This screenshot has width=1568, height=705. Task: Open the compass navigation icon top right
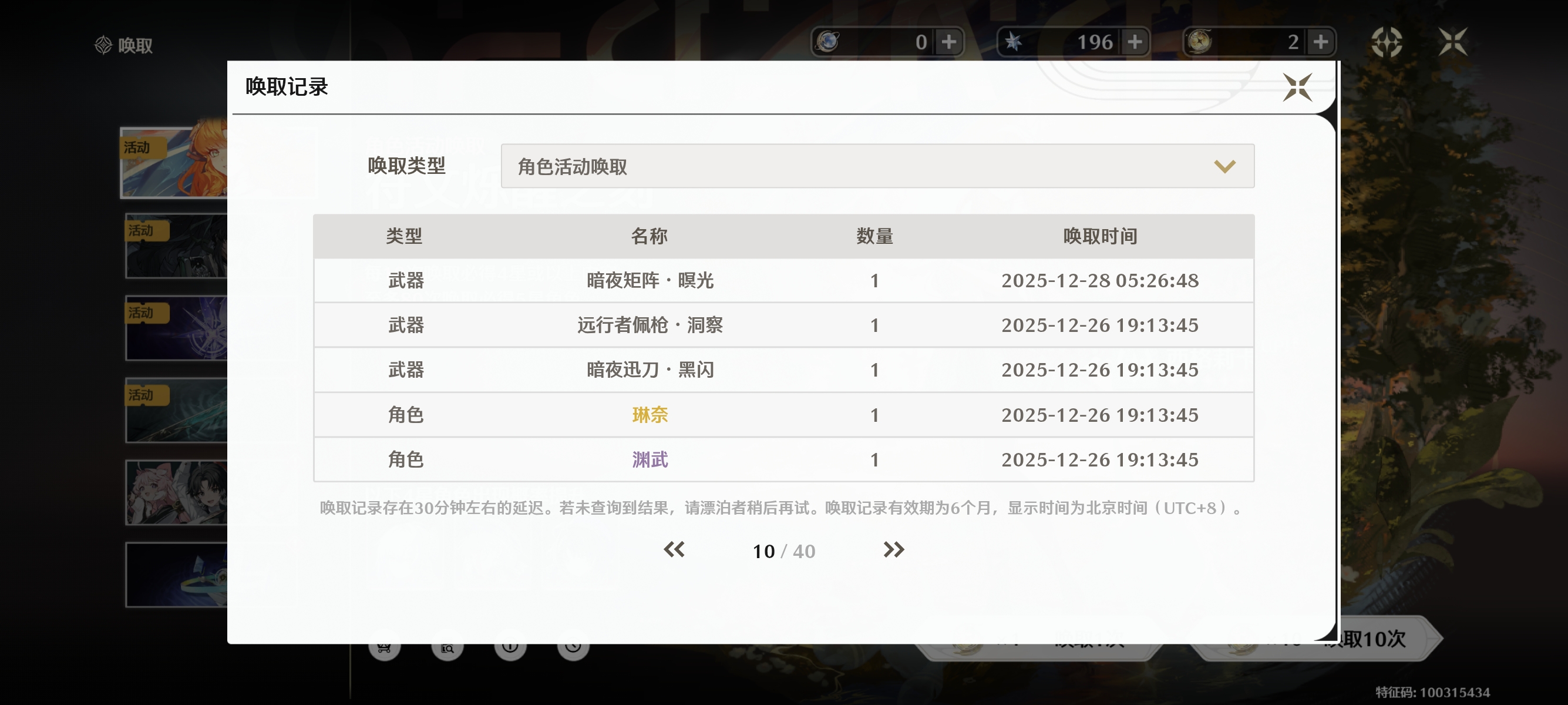1387,42
